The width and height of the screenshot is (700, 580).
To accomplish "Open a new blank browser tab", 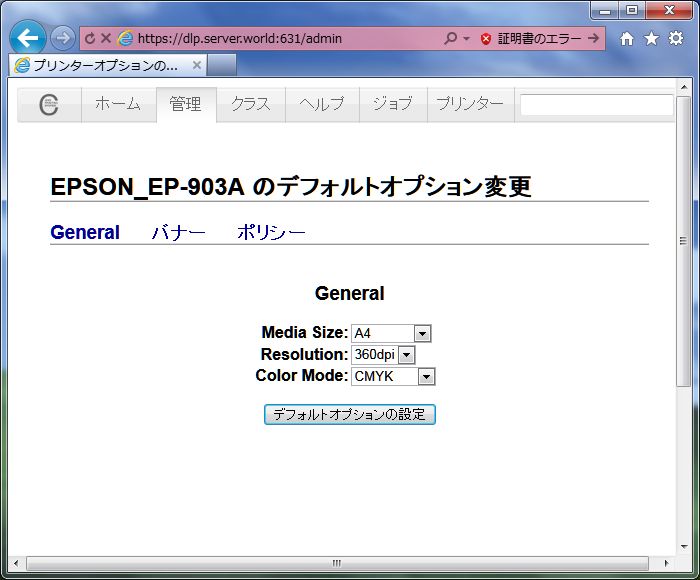I will 222,66.
